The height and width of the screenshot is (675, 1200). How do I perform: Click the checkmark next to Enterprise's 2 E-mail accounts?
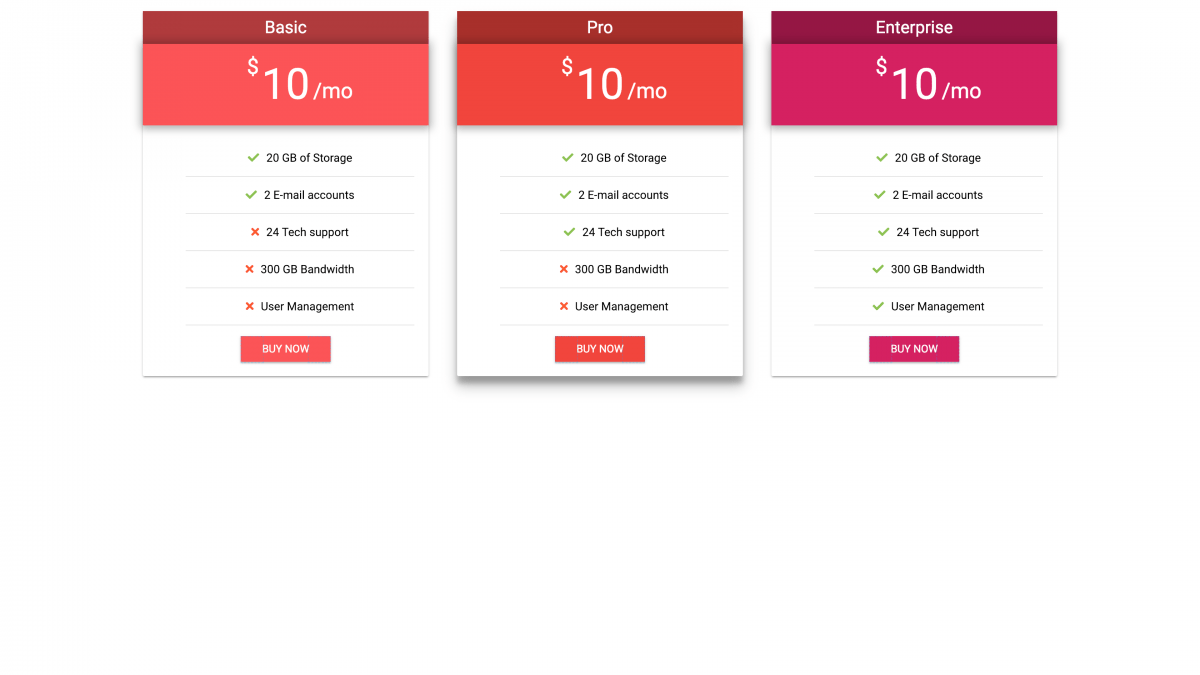(879, 195)
